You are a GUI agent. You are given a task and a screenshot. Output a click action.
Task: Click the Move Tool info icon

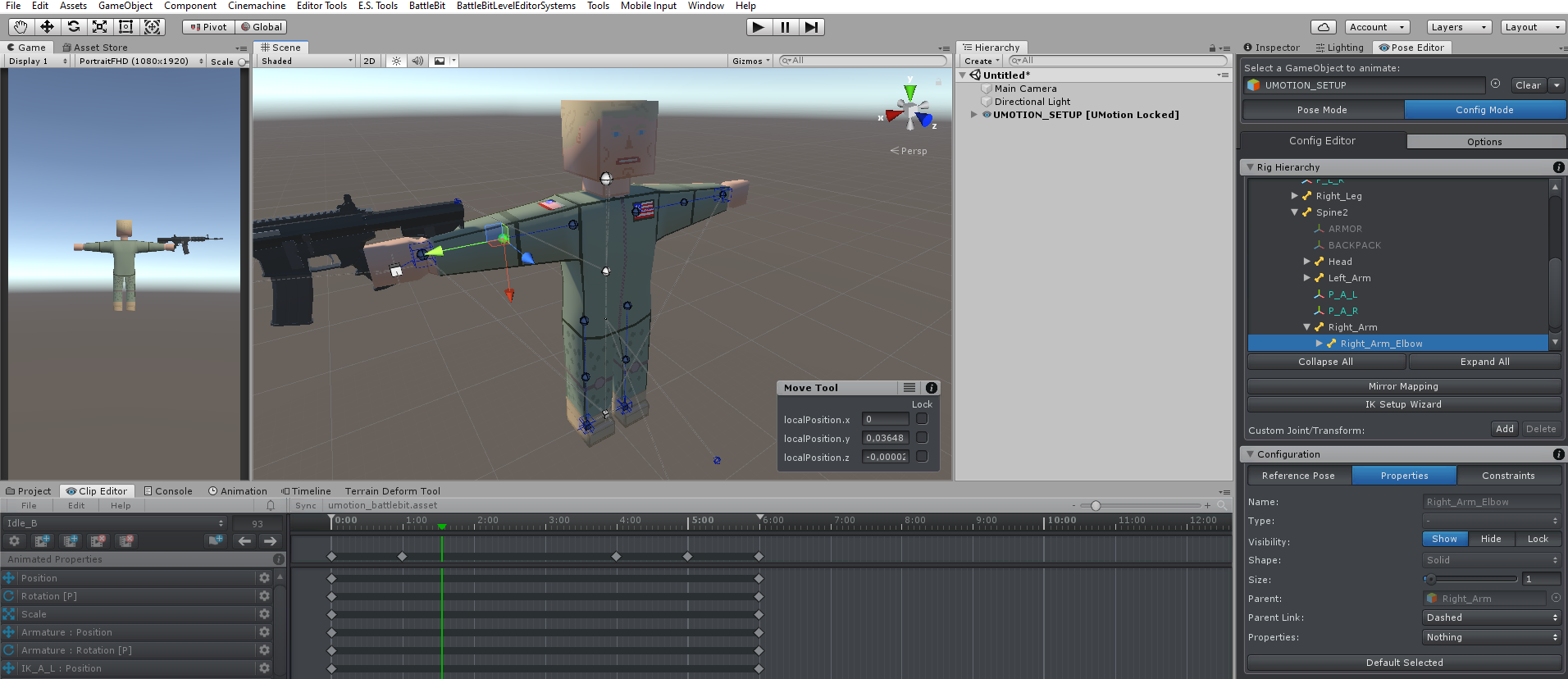click(x=932, y=388)
